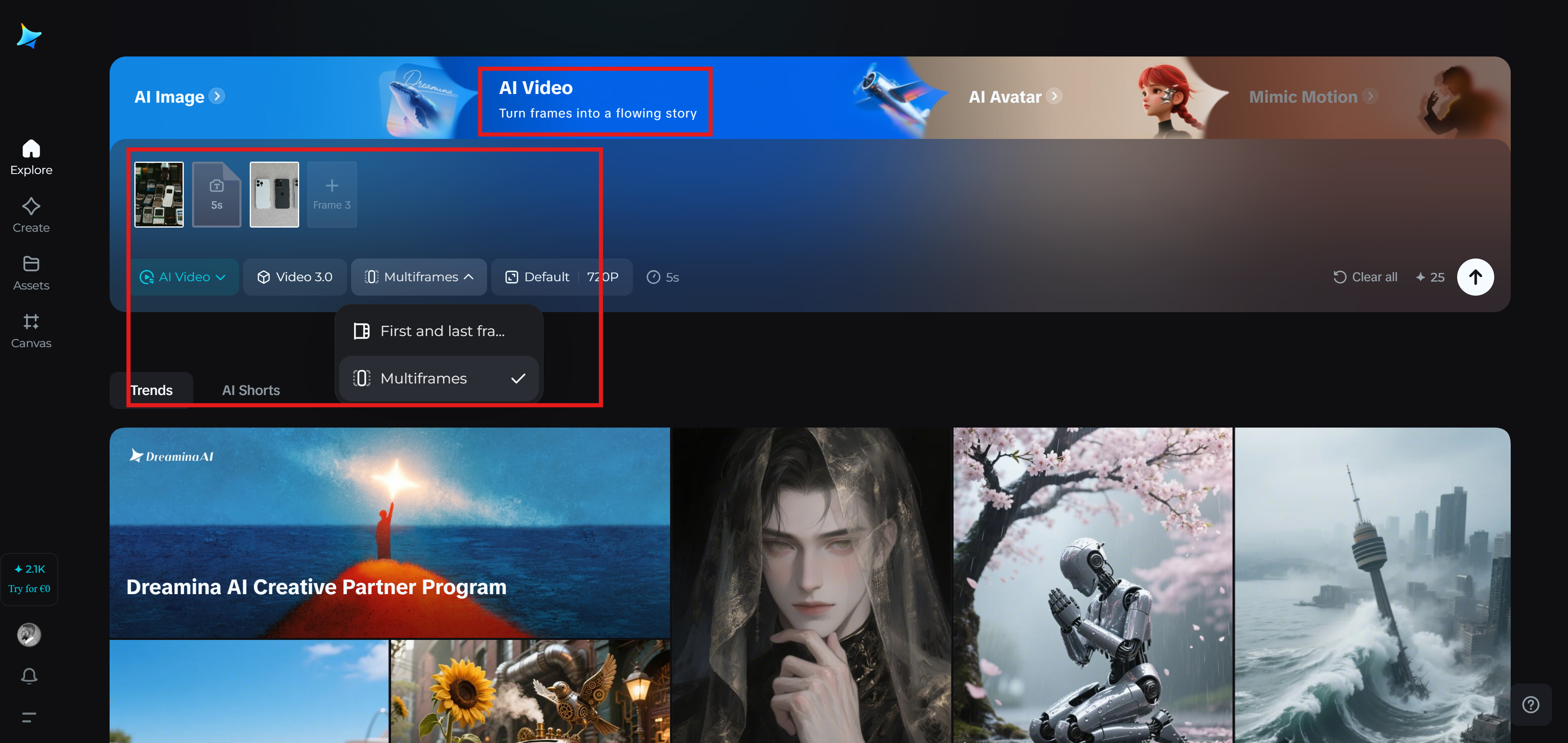Image resolution: width=1568 pixels, height=743 pixels.
Task: Switch to the AI Shorts tab
Action: coord(251,390)
